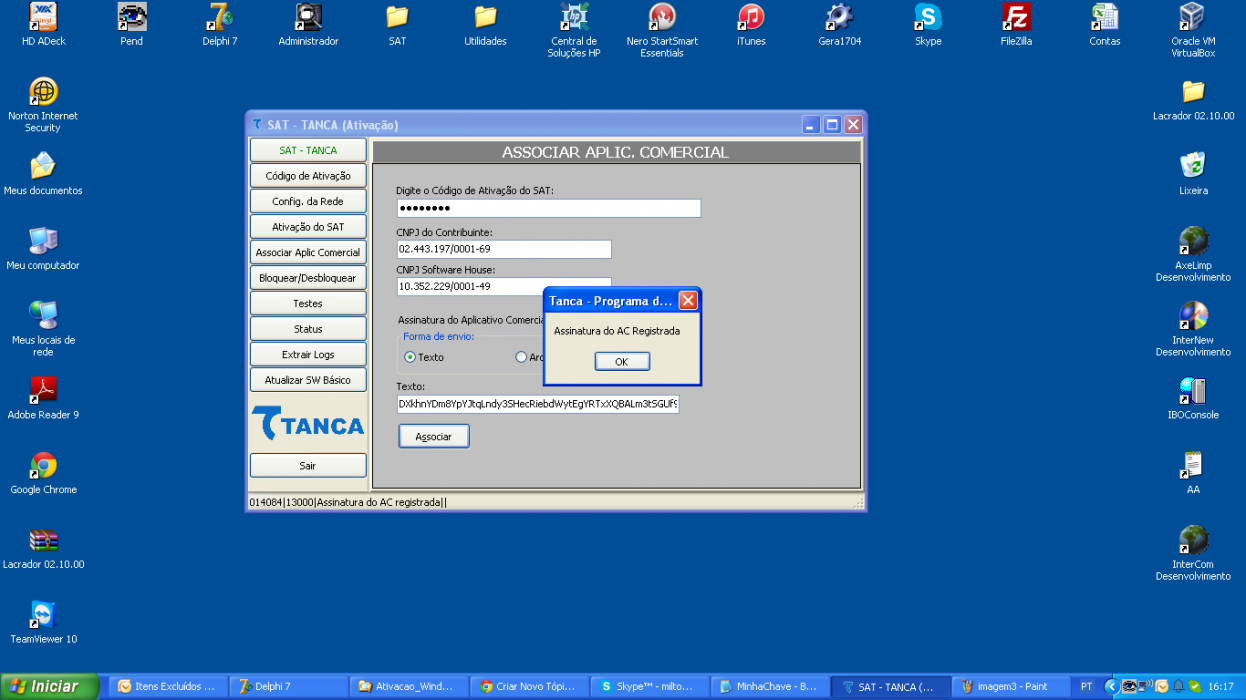
Task: Open IBOConsole desktop icon
Action: click(1193, 390)
